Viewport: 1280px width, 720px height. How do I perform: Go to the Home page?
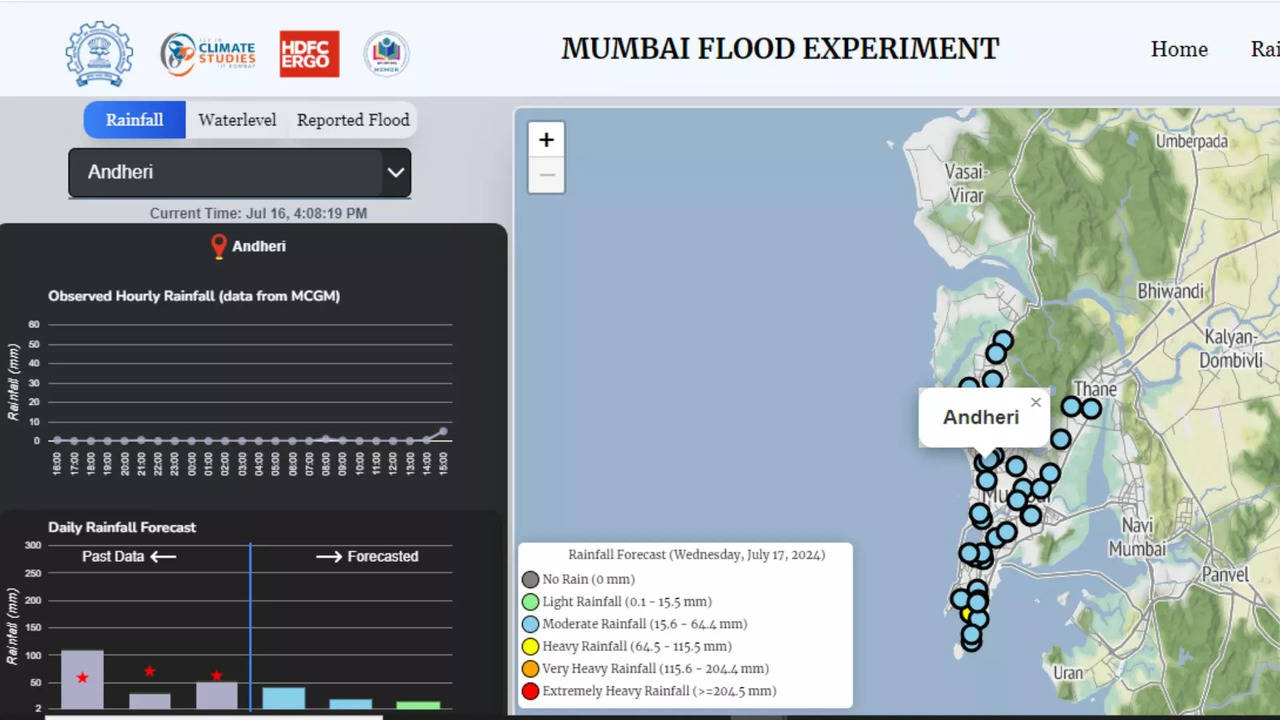1179,49
